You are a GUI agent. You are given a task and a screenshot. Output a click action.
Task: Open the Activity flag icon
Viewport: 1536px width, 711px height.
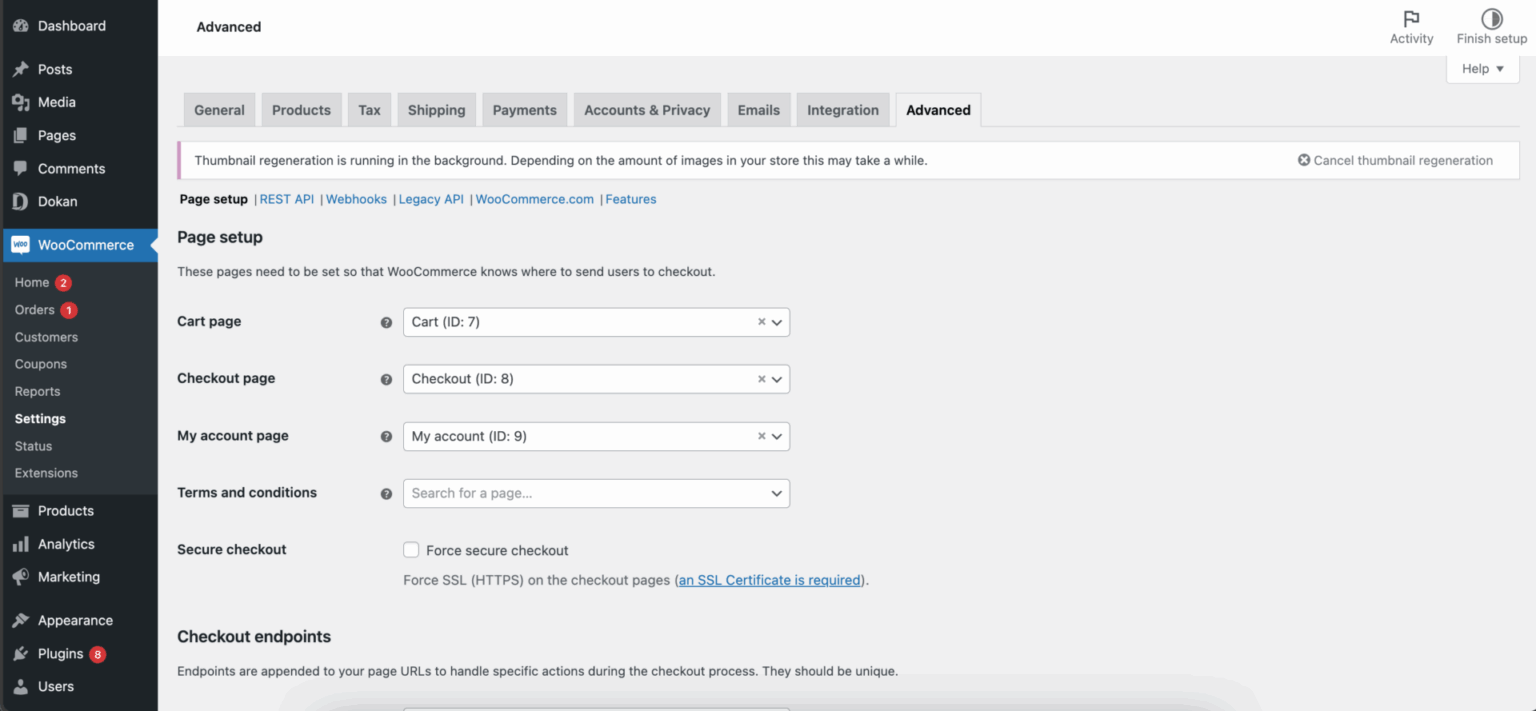[1411, 19]
